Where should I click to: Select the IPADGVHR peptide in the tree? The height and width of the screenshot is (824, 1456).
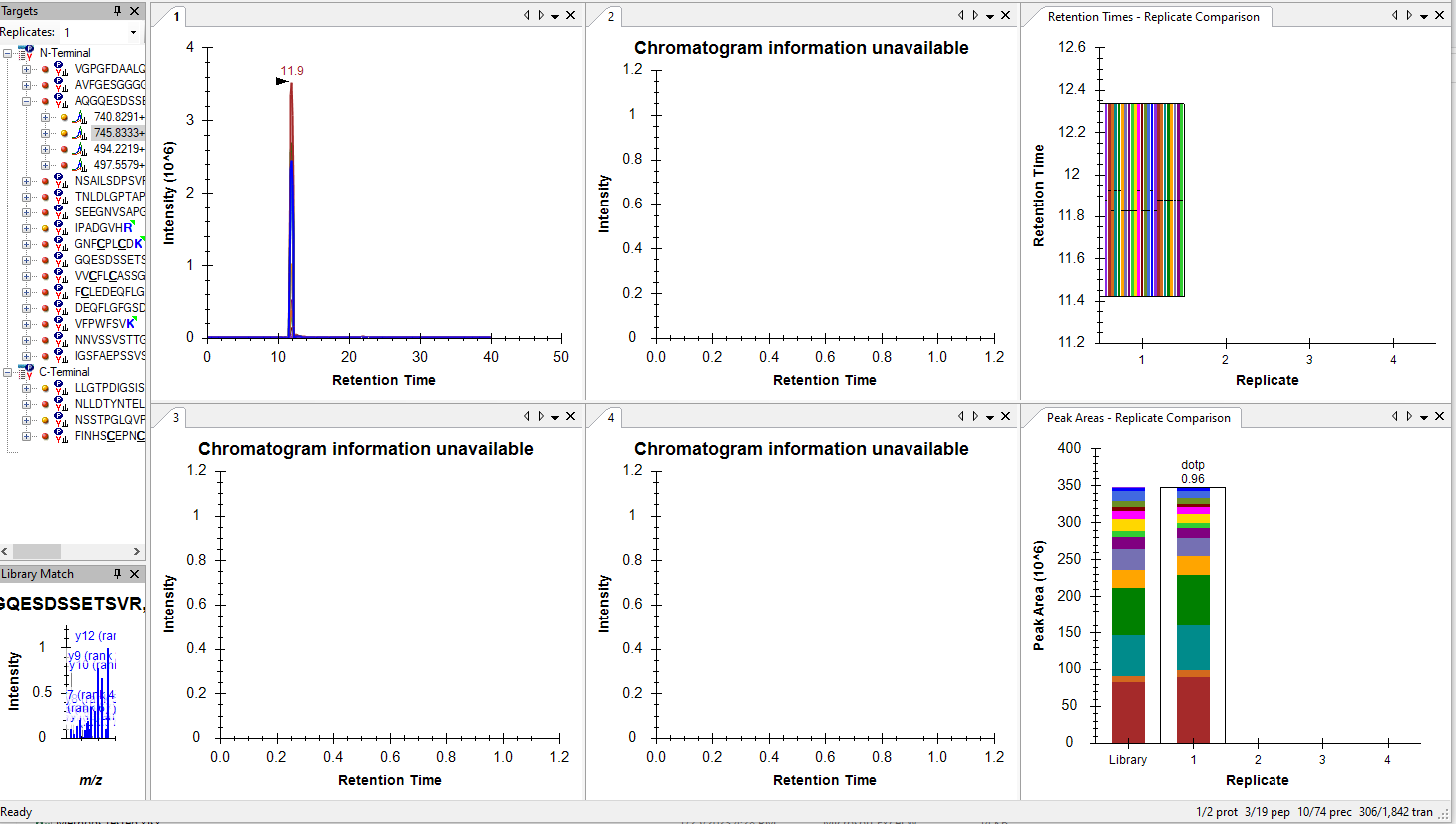pos(103,228)
